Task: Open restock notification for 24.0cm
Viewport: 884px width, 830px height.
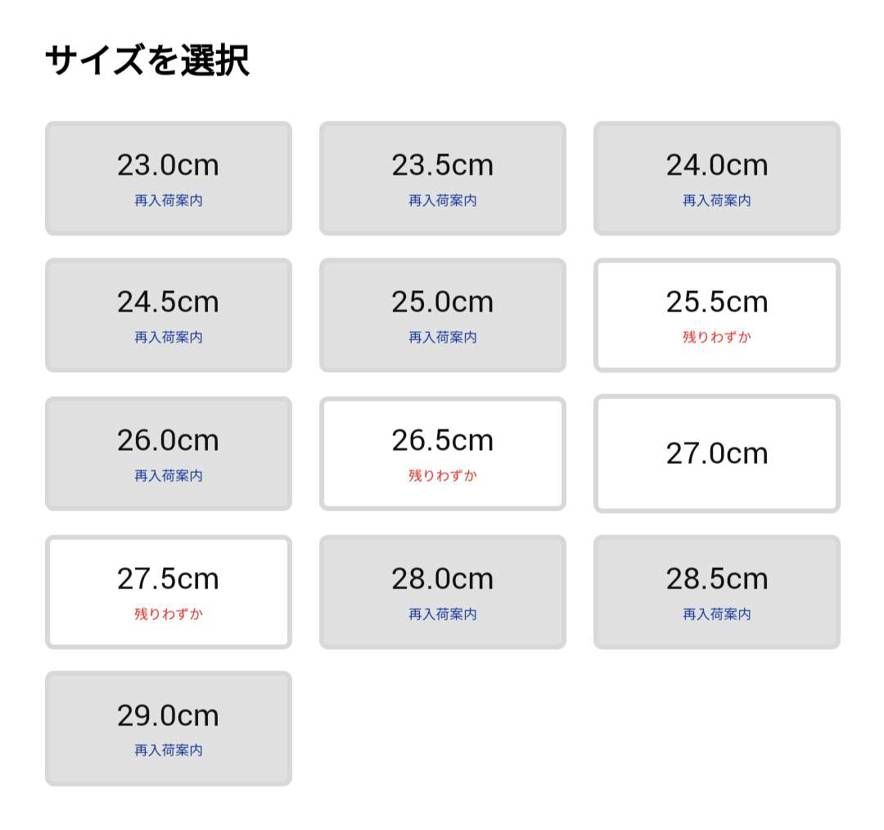Action: click(716, 201)
